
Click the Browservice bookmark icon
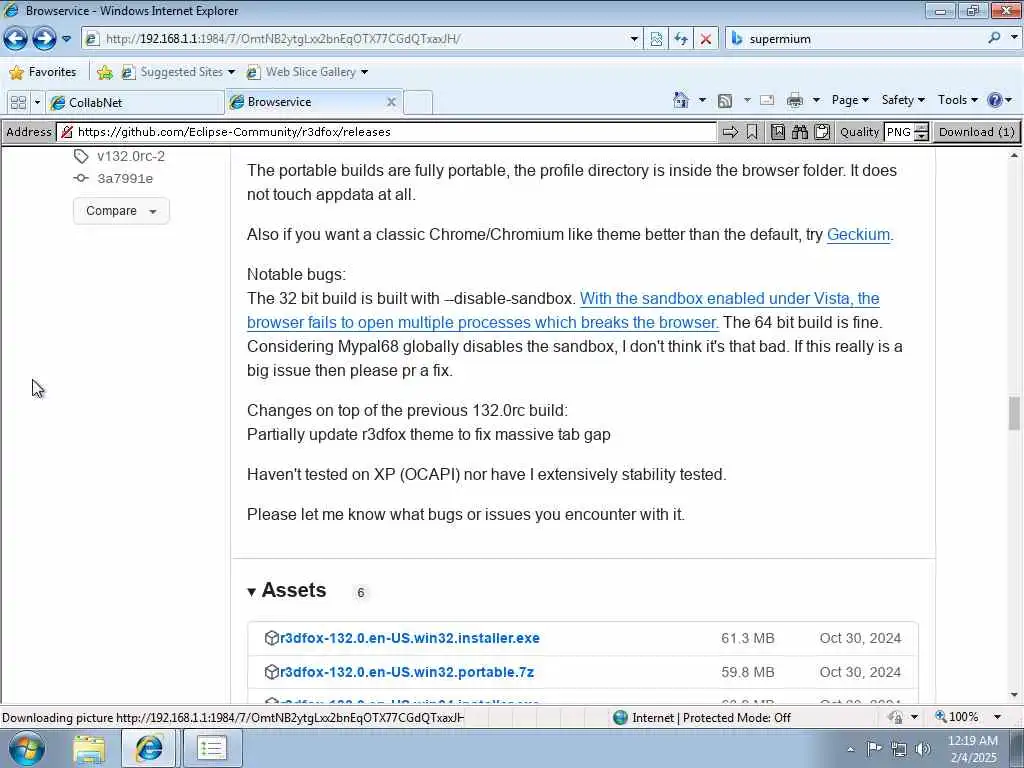click(752, 132)
